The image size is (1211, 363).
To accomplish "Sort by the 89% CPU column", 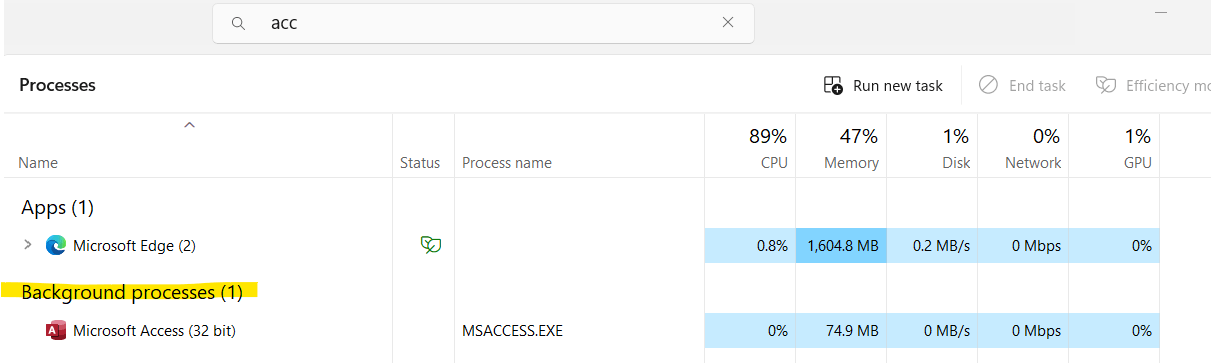I will pos(768,148).
